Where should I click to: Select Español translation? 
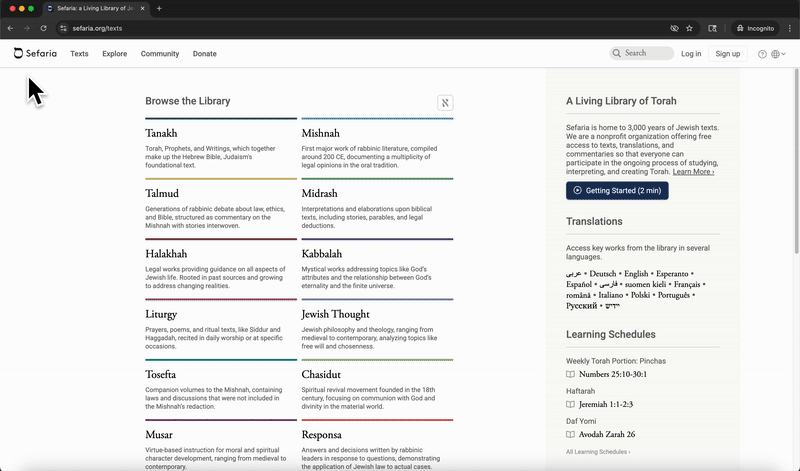(x=579, y=284)
